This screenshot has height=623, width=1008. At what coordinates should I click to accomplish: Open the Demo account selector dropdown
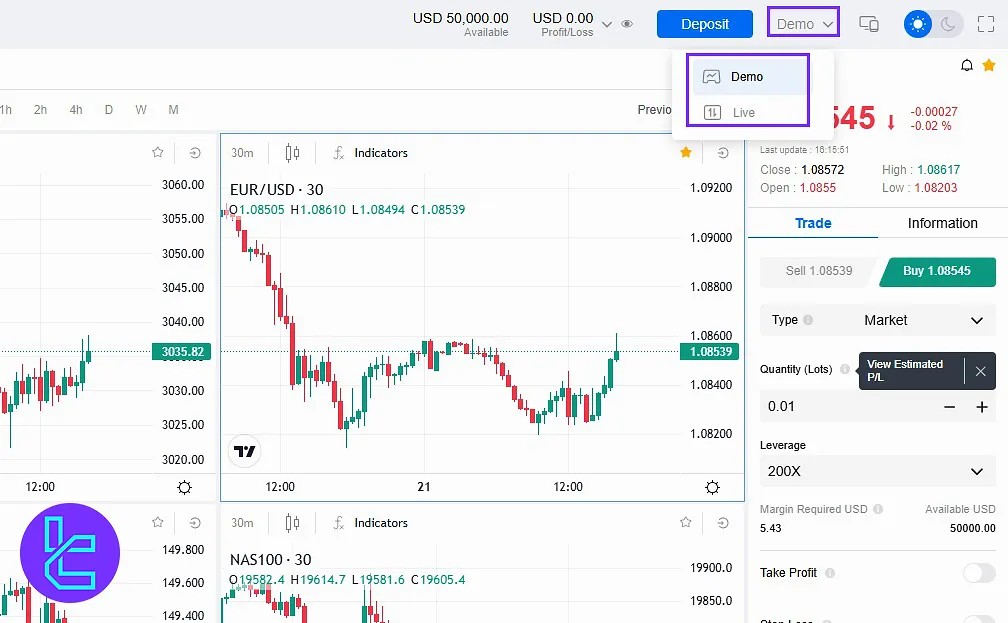point(804,24)
